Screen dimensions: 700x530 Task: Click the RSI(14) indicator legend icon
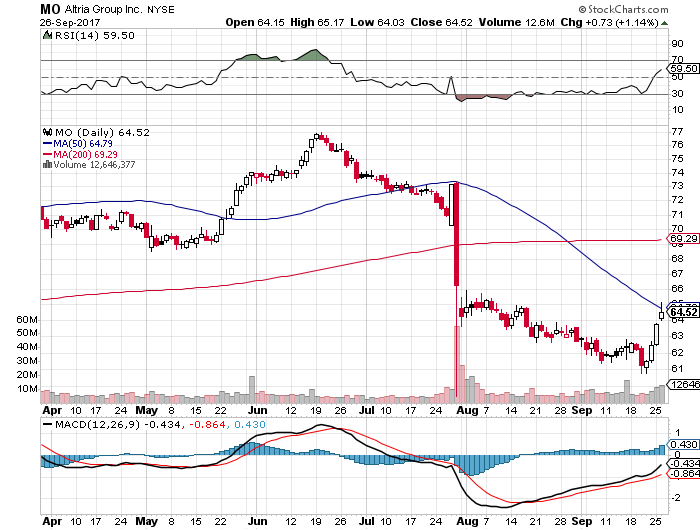(x=45, y=36)
